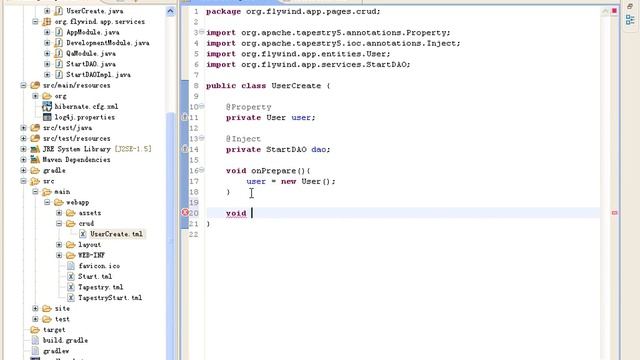640x360 pixels.
Task: Fold the imports block at line 3
Action: (202, 31)
